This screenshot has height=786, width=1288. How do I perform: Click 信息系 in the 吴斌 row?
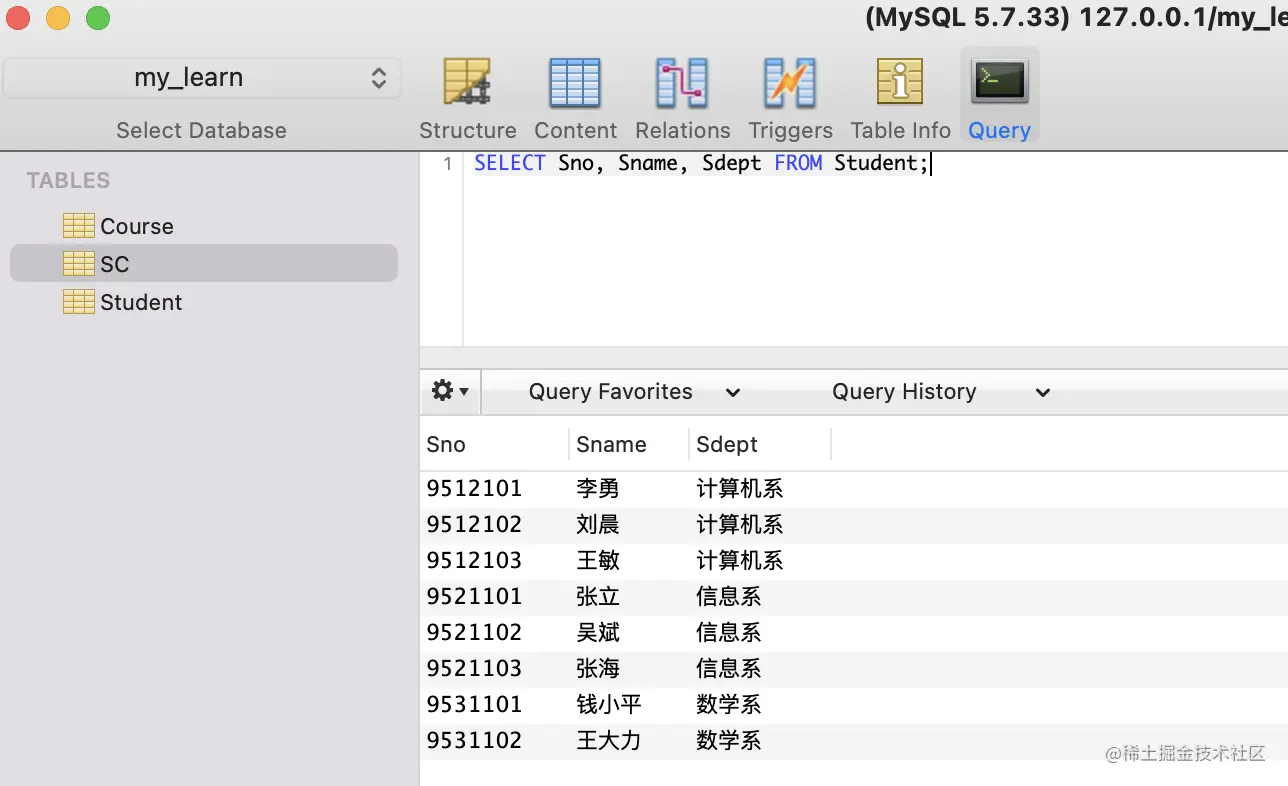[729, 633]
